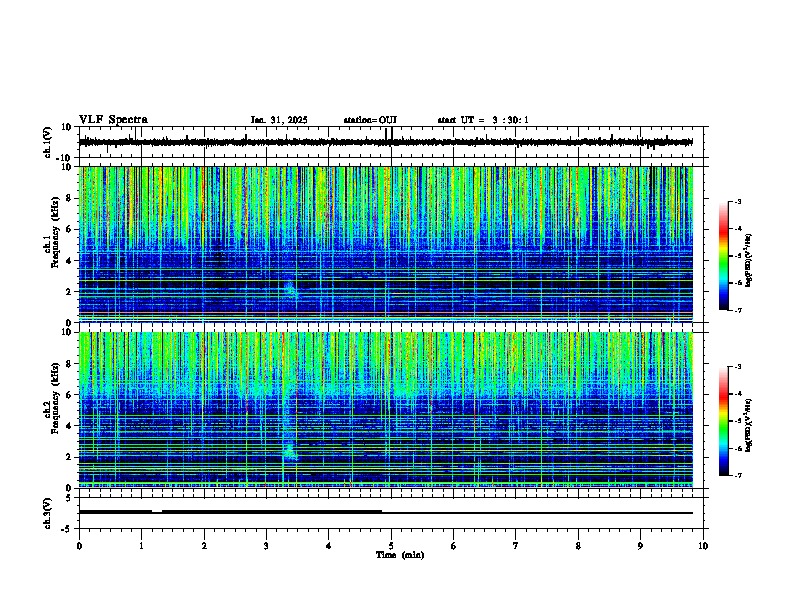Click the "ch.3(V)" axis label
The width and height of the screenshot is (792, 612).
[48, 513]
